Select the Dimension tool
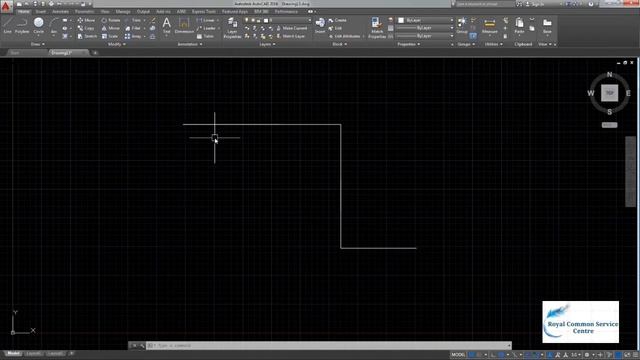 pyautogui.click(x=184, y=25)
